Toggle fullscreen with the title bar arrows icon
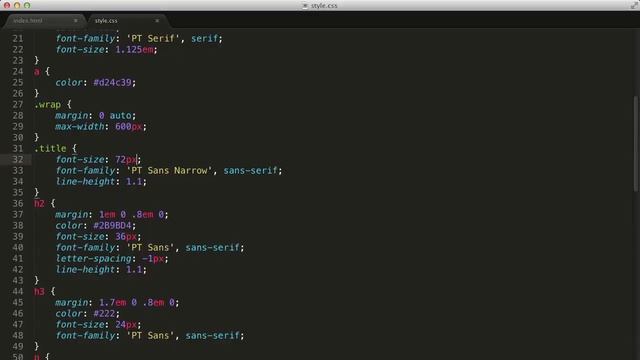 click(634, 5)
